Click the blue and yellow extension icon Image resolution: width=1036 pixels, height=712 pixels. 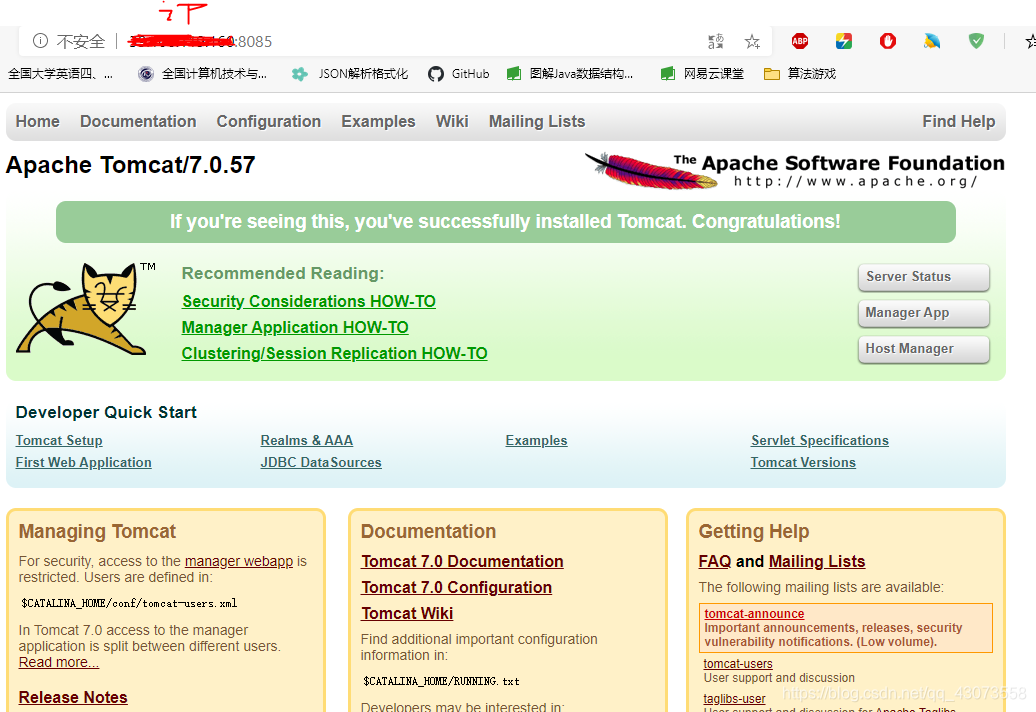tap(932, 41)
